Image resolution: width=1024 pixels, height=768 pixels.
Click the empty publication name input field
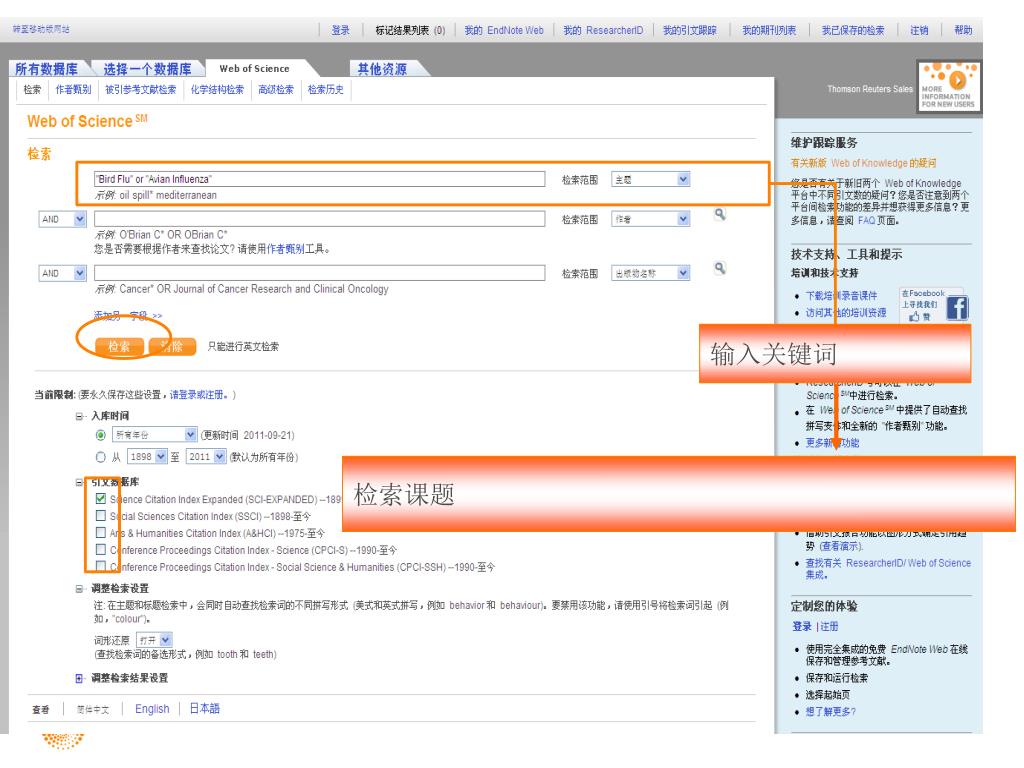pos(319,273)
